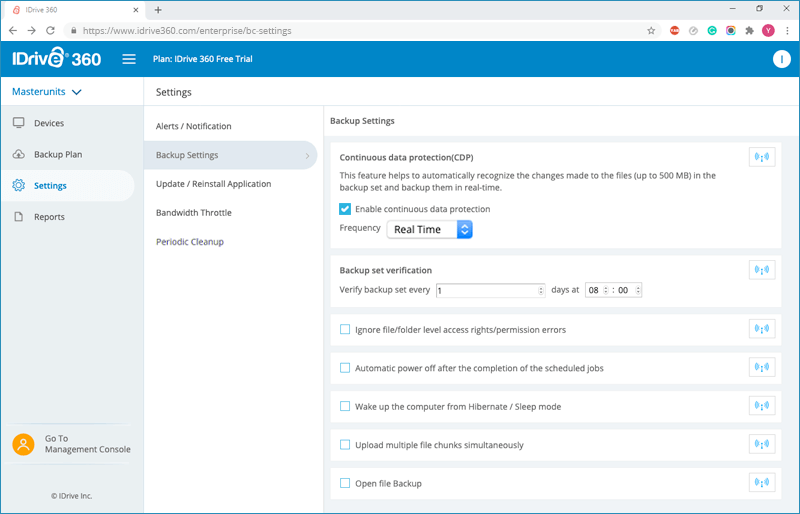
Task: Go back with browser back arrow
Action: tap(13, 31)
